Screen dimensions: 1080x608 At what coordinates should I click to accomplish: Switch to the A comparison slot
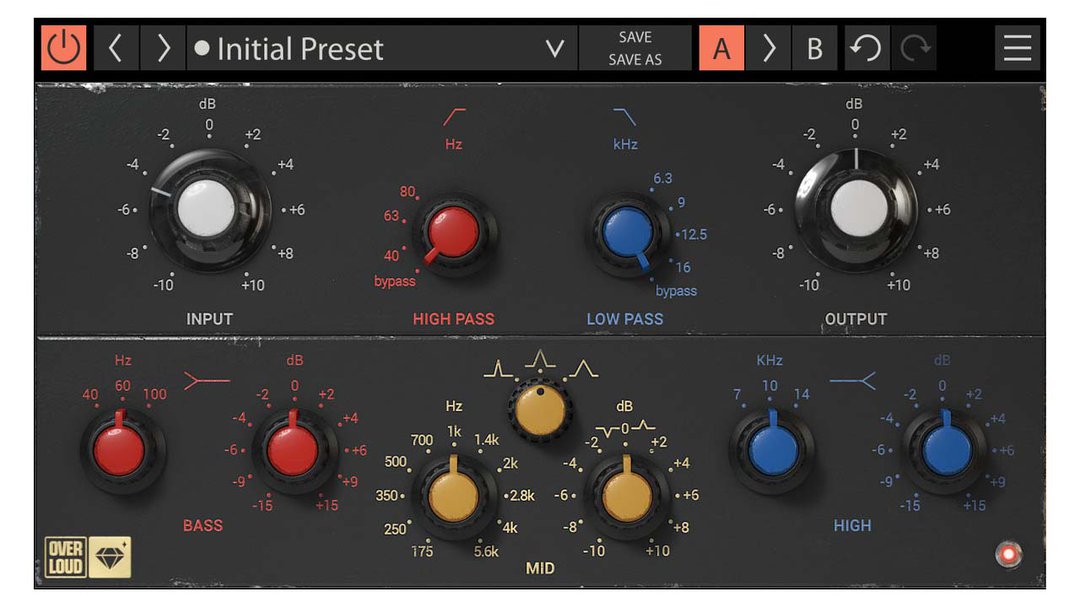pos(721,48)
